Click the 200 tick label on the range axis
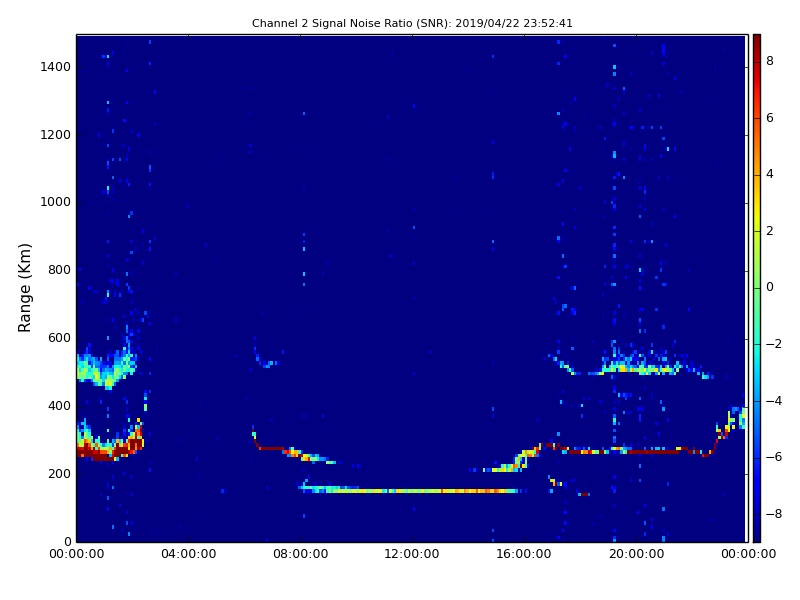The height and width of the screenshot is (600, 800). click(59, 473)
